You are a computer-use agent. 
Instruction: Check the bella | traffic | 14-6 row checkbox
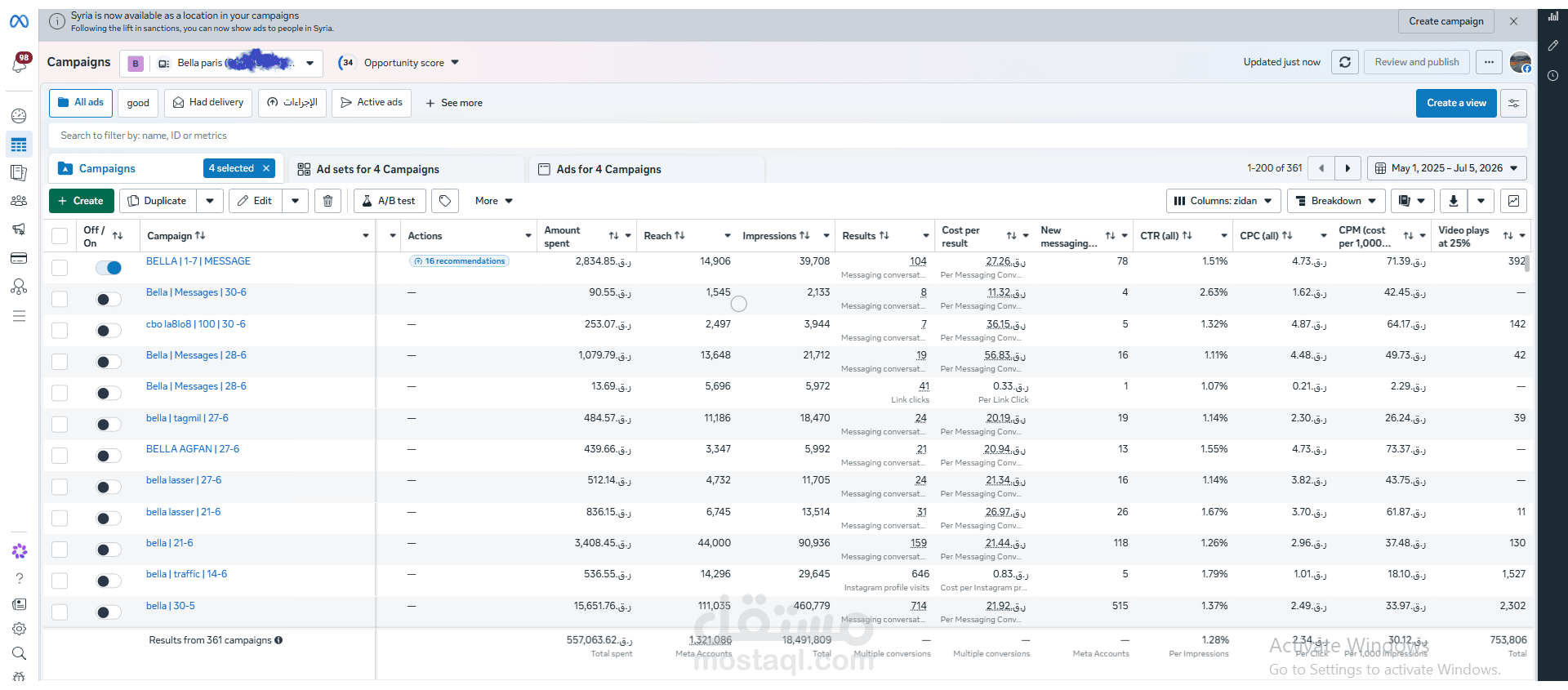point(60,581)
